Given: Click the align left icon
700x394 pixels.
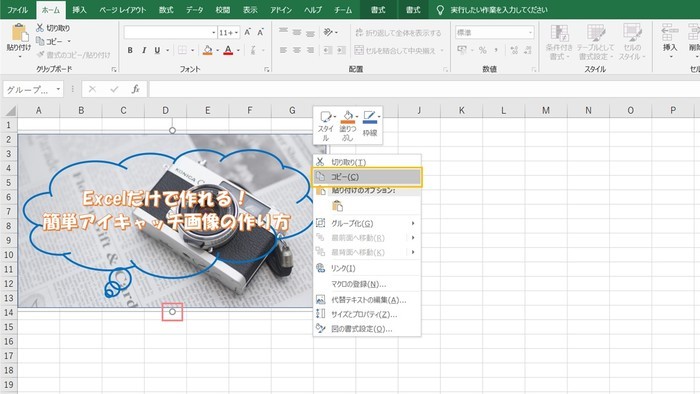Looking at the screenshot, I should [283, 50].
